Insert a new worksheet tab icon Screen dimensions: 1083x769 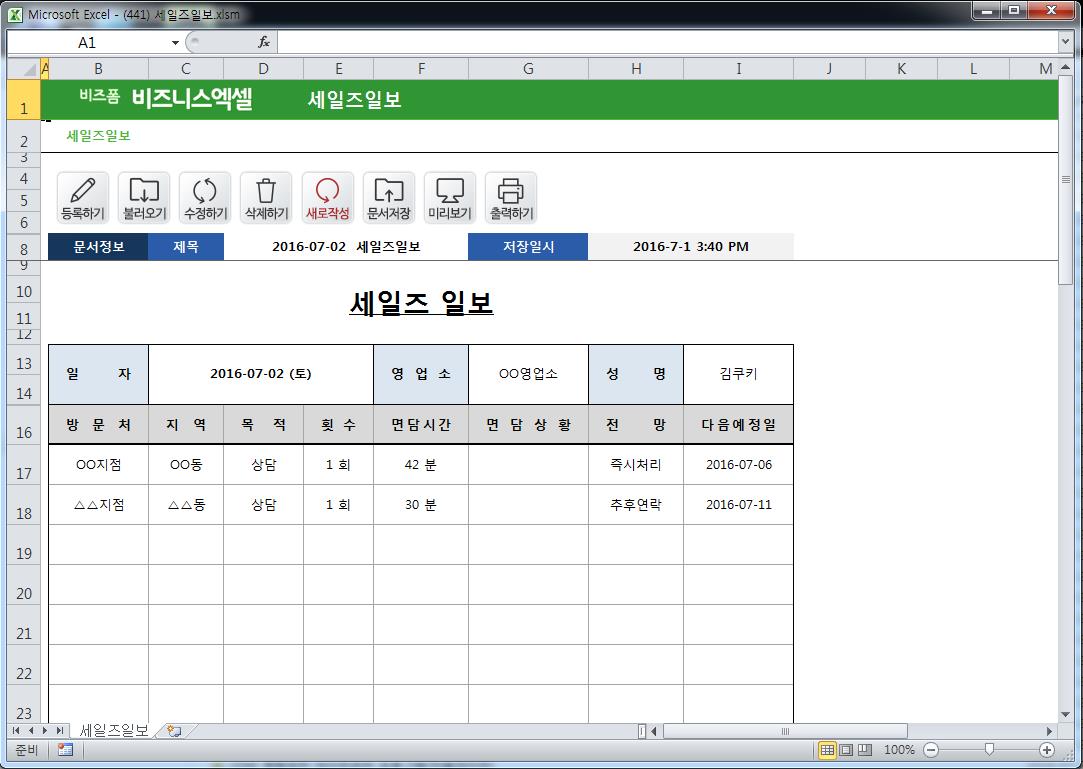pos(174,731)
